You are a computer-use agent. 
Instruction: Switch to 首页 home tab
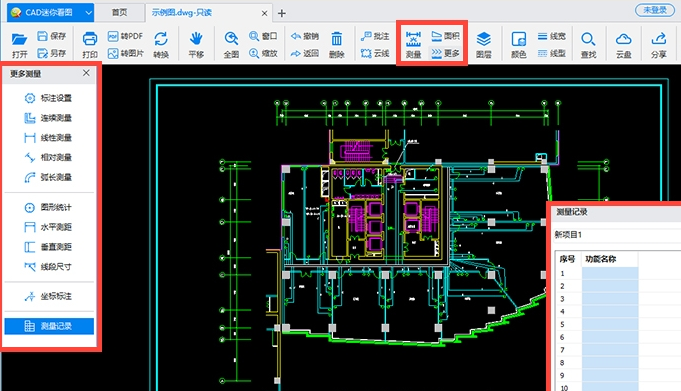tap(119, 13)
